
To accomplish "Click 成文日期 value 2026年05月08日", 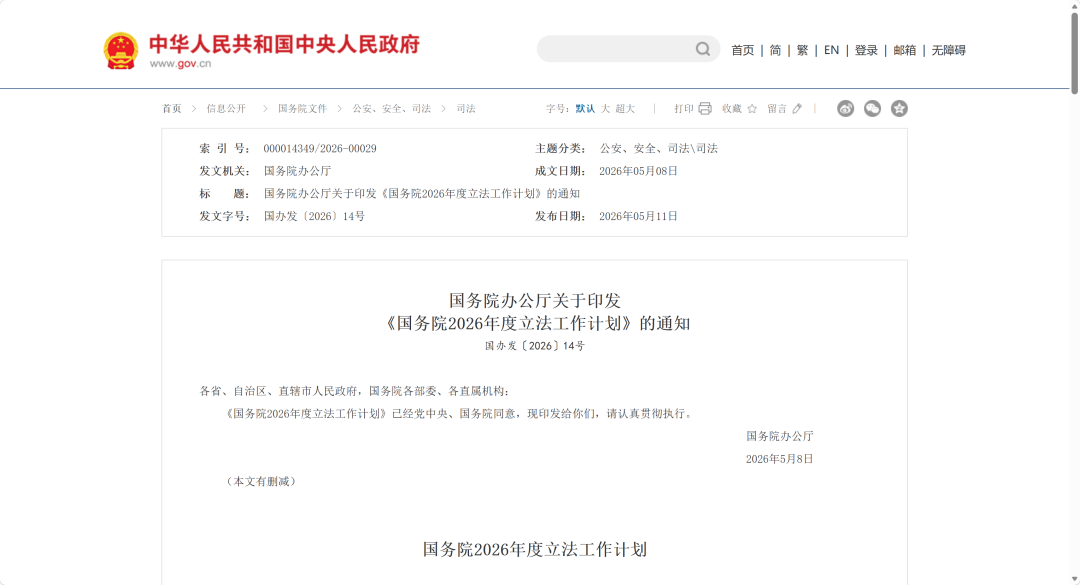I will click(x=638, y=171).
